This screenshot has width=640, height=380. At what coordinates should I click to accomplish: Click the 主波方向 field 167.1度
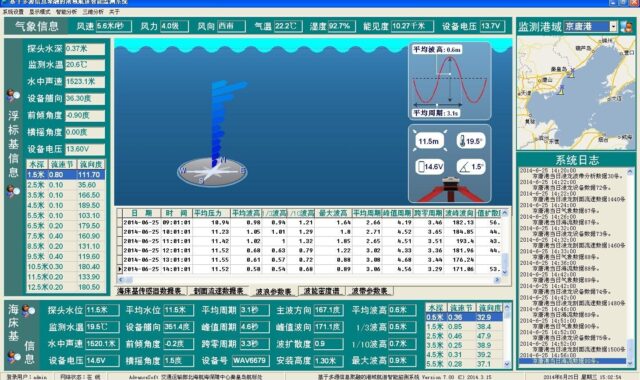(x=329, y=310)
